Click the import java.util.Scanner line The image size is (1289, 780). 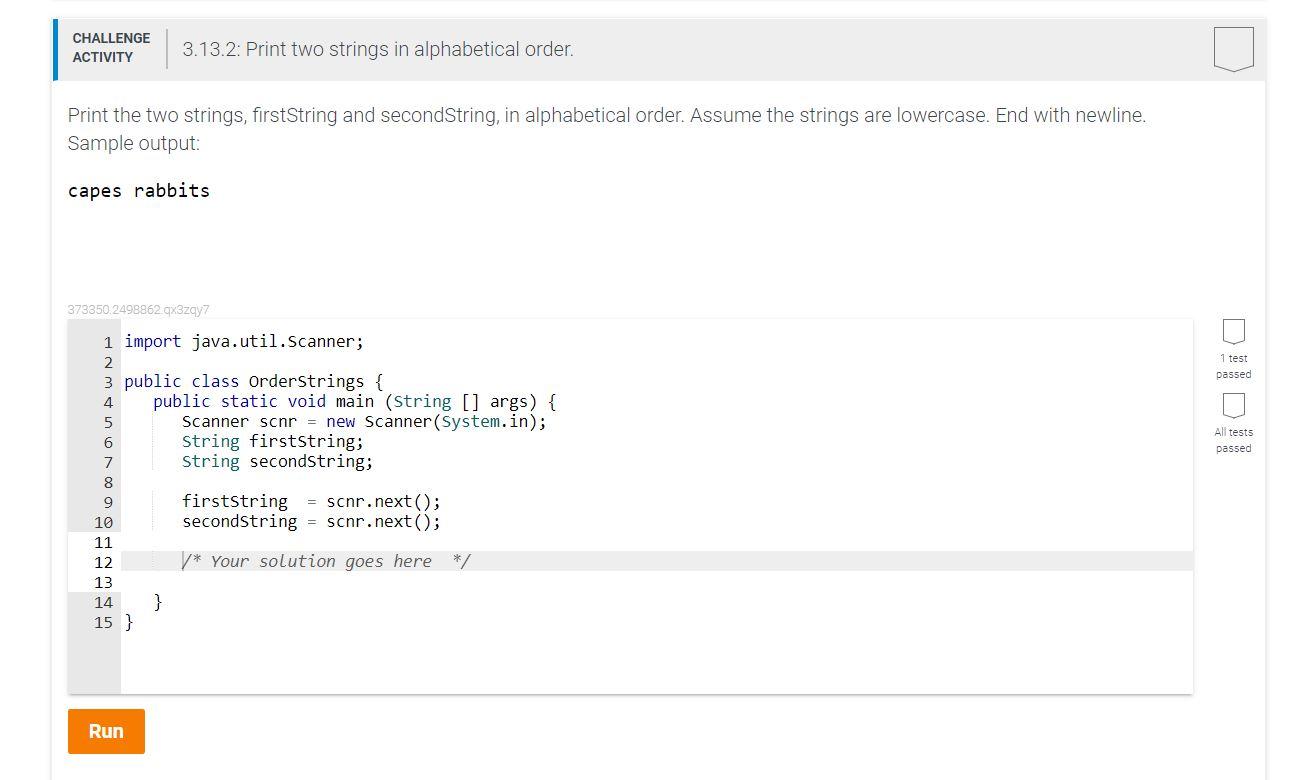(243, 341)
